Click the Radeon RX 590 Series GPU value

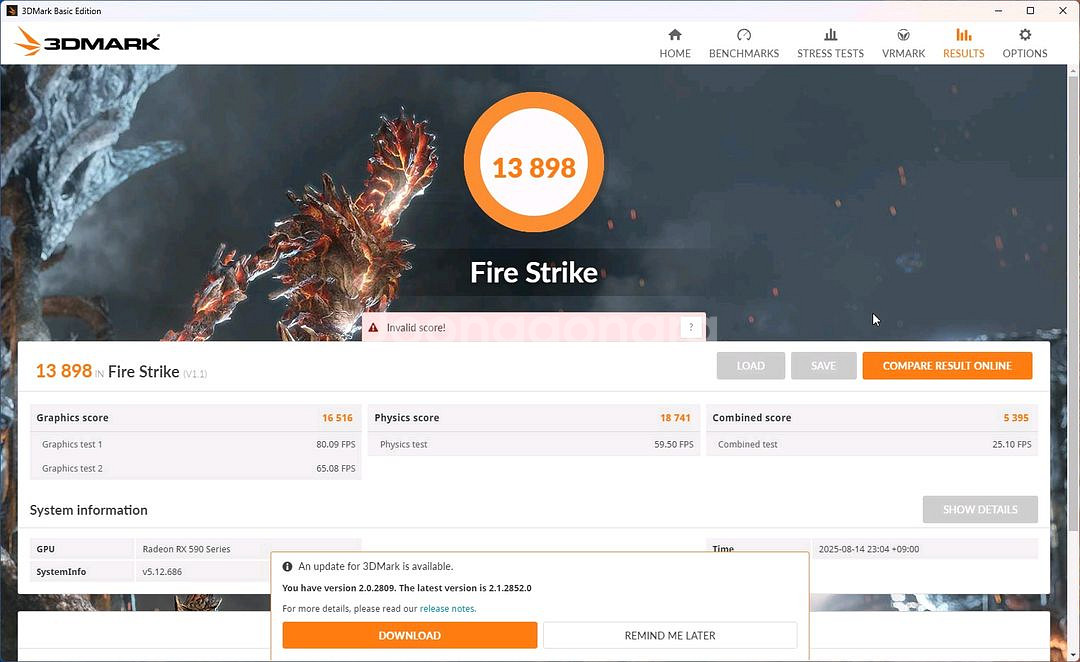coord(187,549)
